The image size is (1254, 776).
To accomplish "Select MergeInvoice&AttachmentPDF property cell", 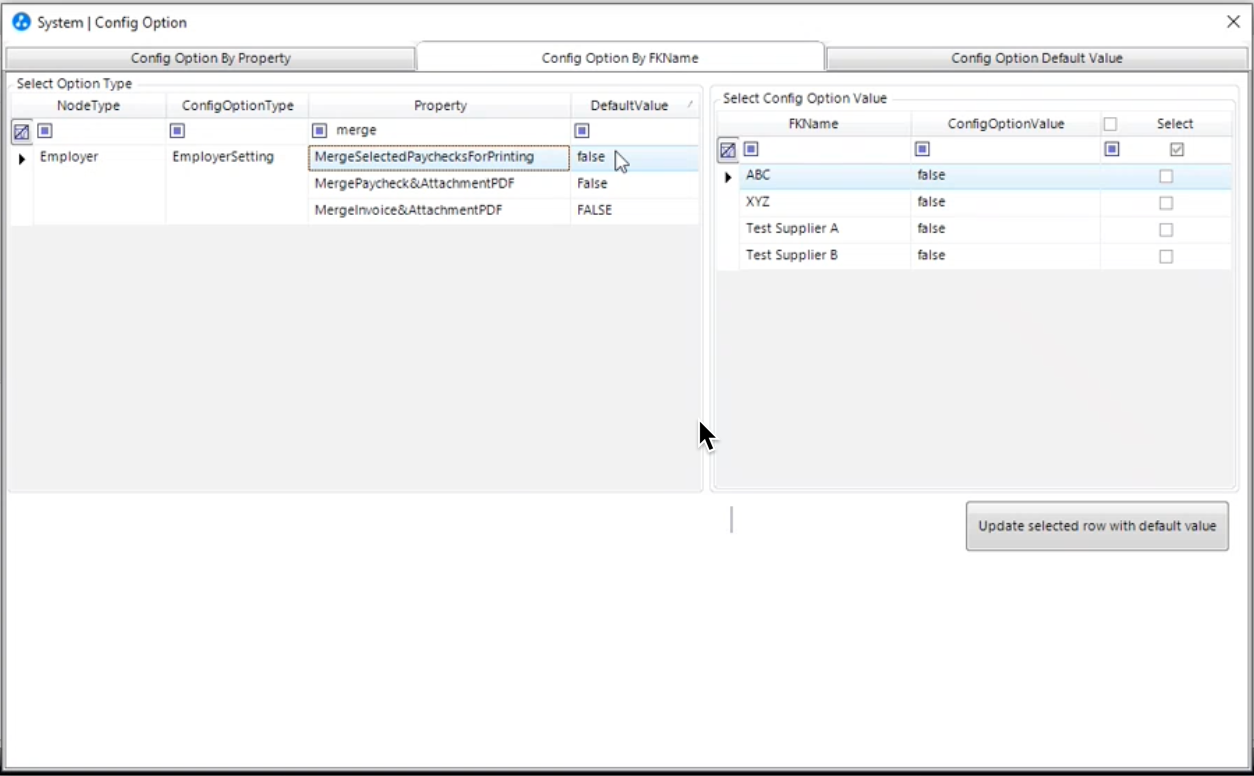I will click(x=439, y=210).
